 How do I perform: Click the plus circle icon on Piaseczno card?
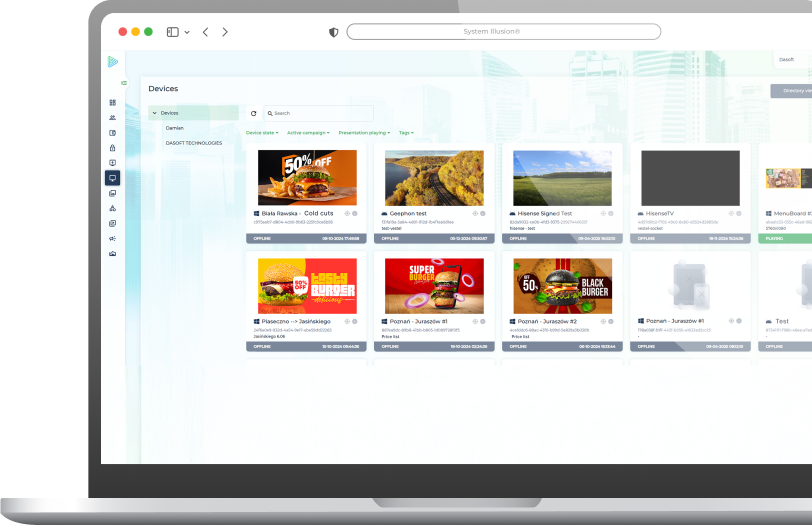(347, 322)
